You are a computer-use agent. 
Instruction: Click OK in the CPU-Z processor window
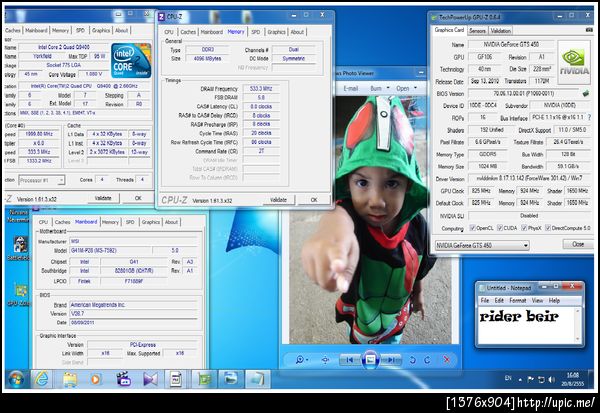pyautogui.click(x=138, y=198)
